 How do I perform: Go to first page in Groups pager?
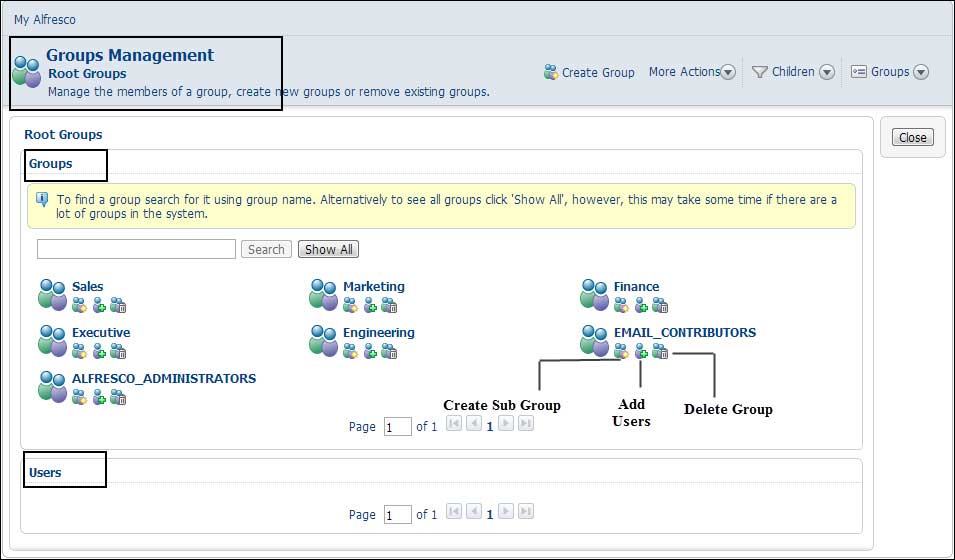[x=454, y=423]
